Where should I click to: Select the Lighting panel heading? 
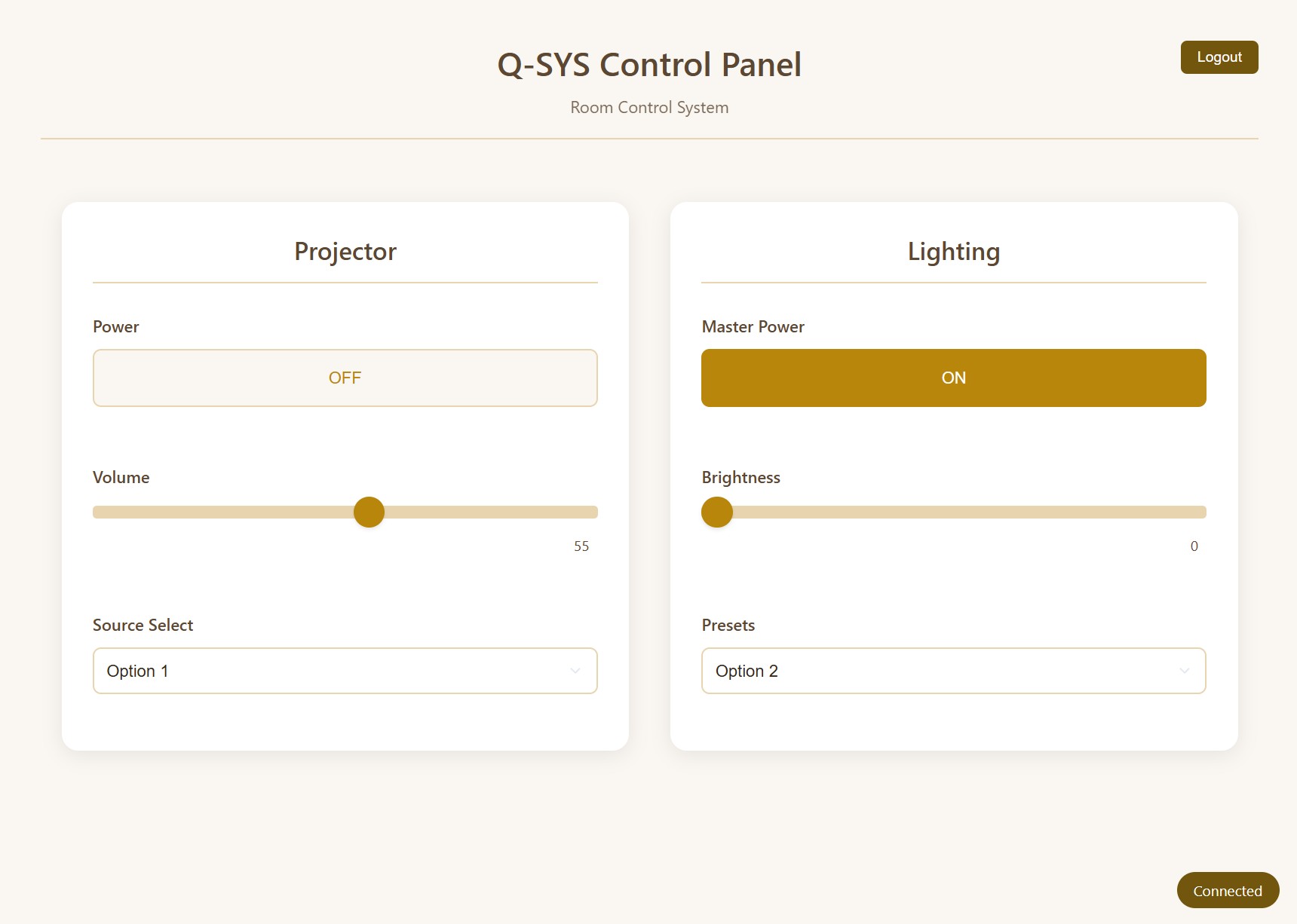pyautogui.click(x=953, y=252)
